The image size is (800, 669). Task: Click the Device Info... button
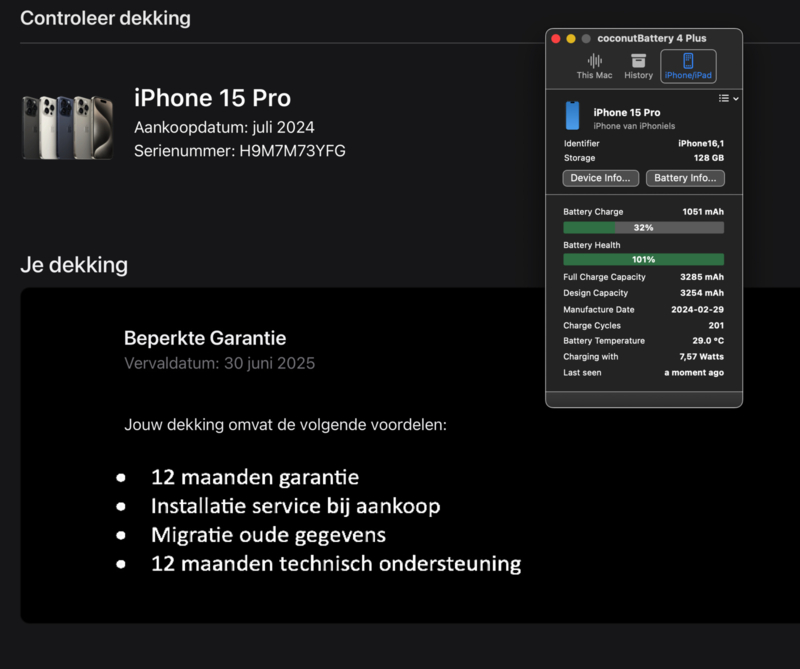[601, 178]
